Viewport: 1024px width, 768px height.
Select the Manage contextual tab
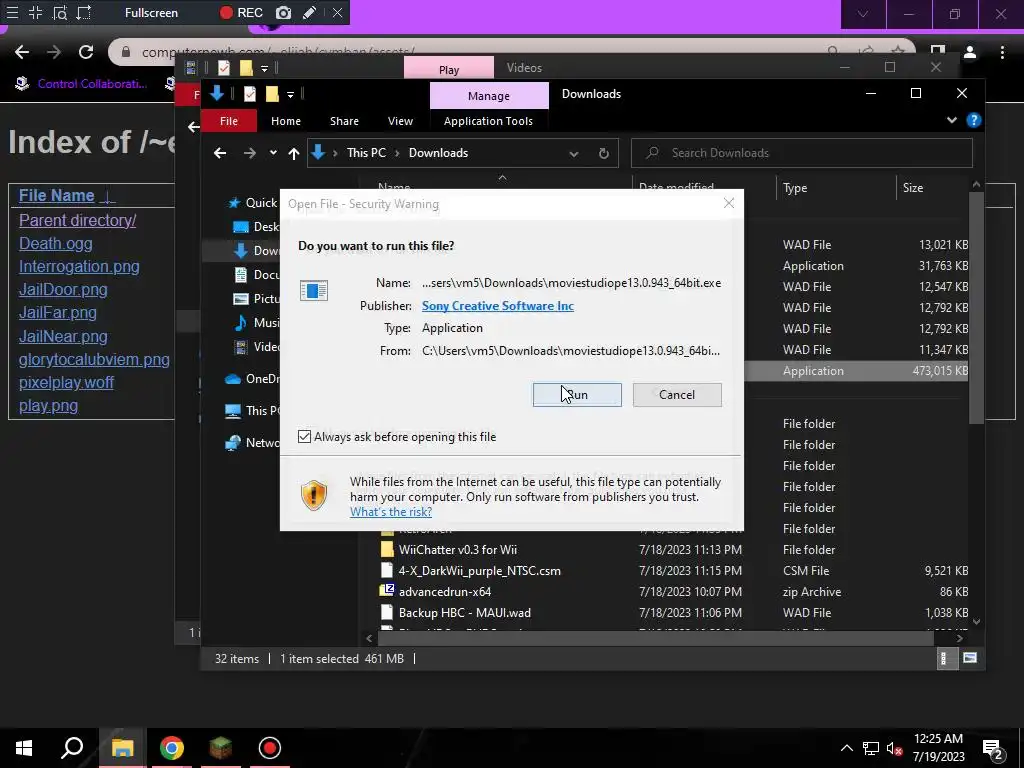pyautogui.click(x=488, y=96)
